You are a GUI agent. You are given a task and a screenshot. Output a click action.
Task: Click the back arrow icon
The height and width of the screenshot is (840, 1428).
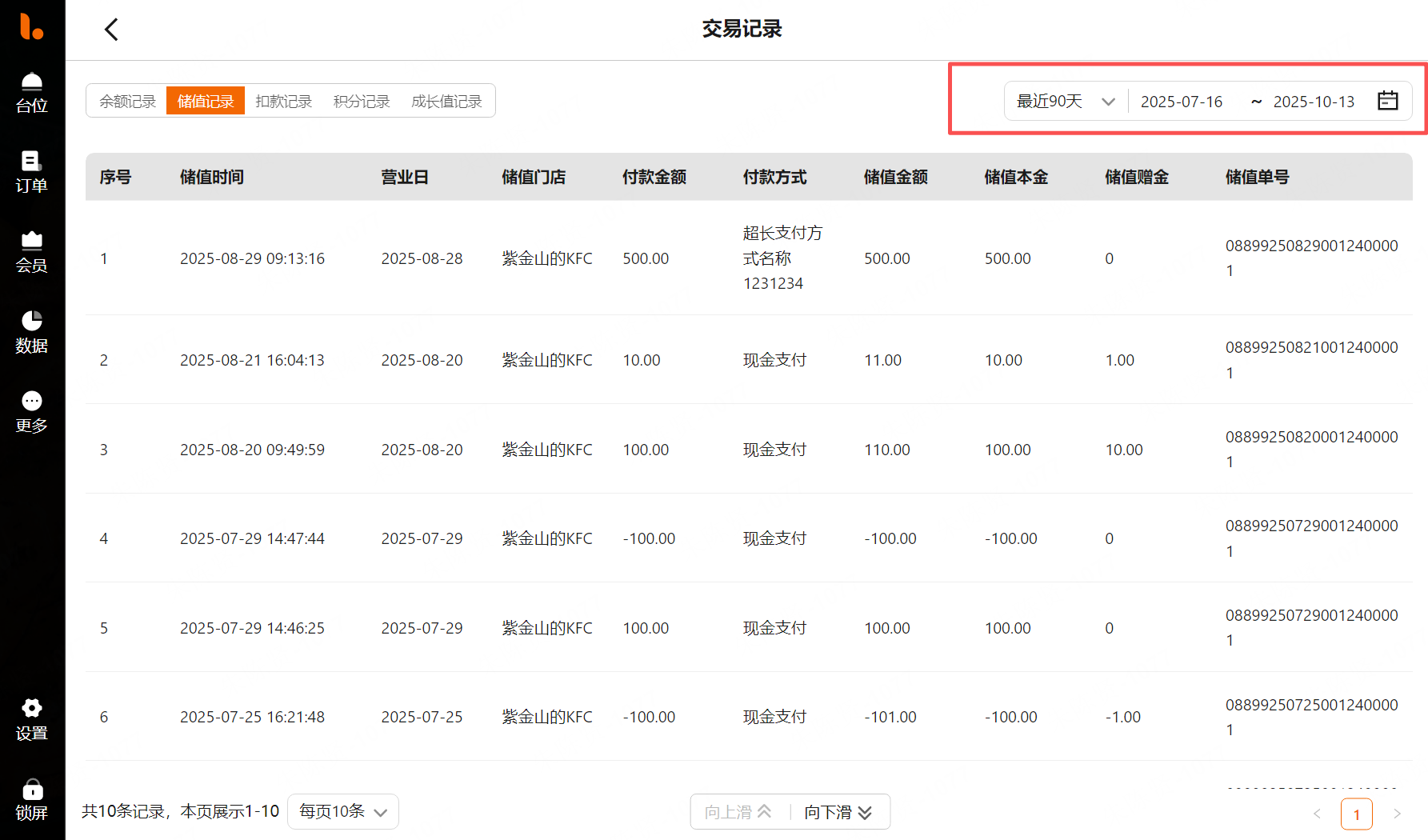point(111,30)
